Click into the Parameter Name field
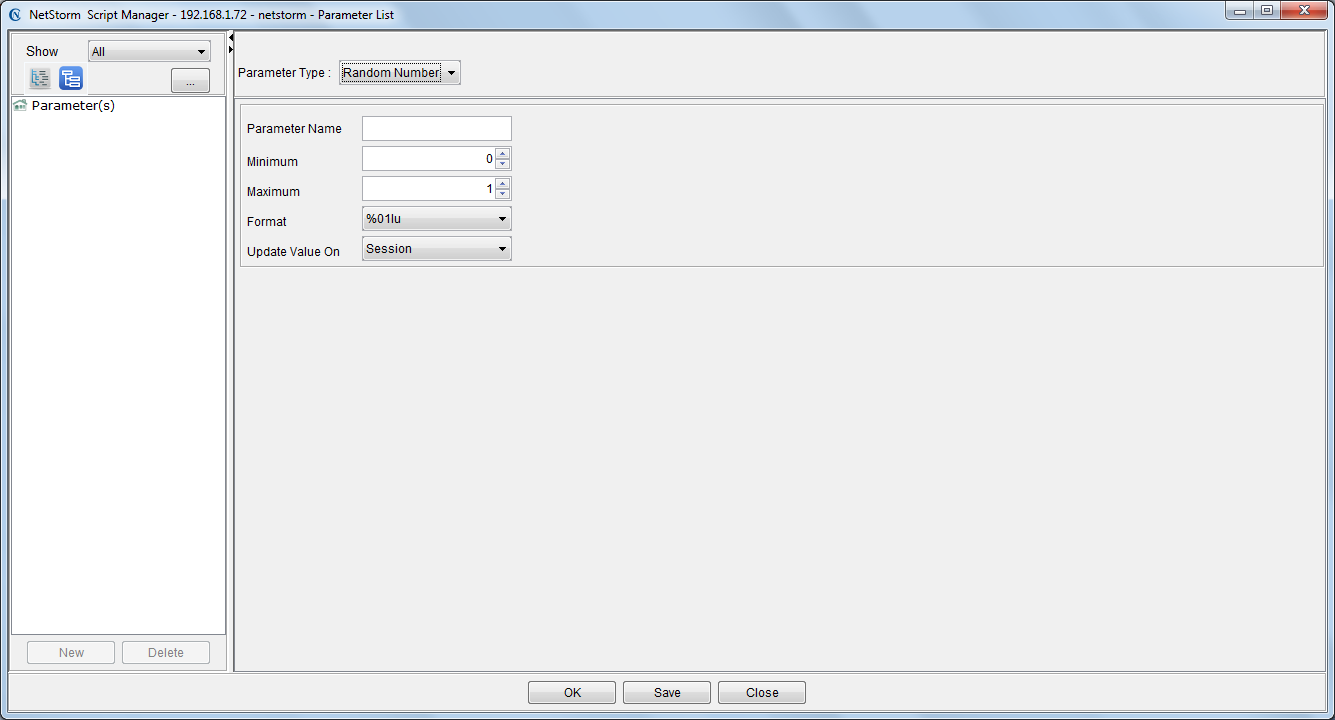This screenshot has height=720, width=1335. tap(437, 128)
